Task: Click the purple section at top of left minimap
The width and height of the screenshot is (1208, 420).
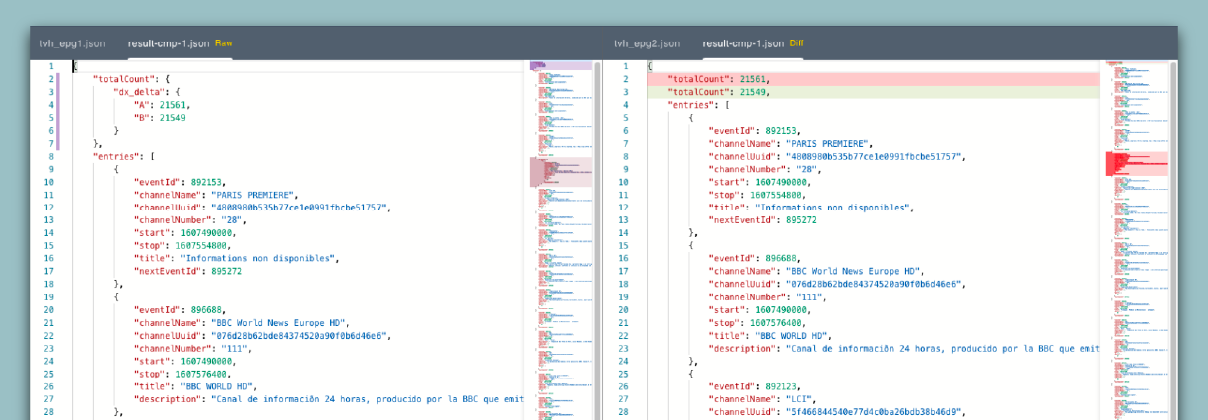Action: pyautogui.click(x=560, y=65)
